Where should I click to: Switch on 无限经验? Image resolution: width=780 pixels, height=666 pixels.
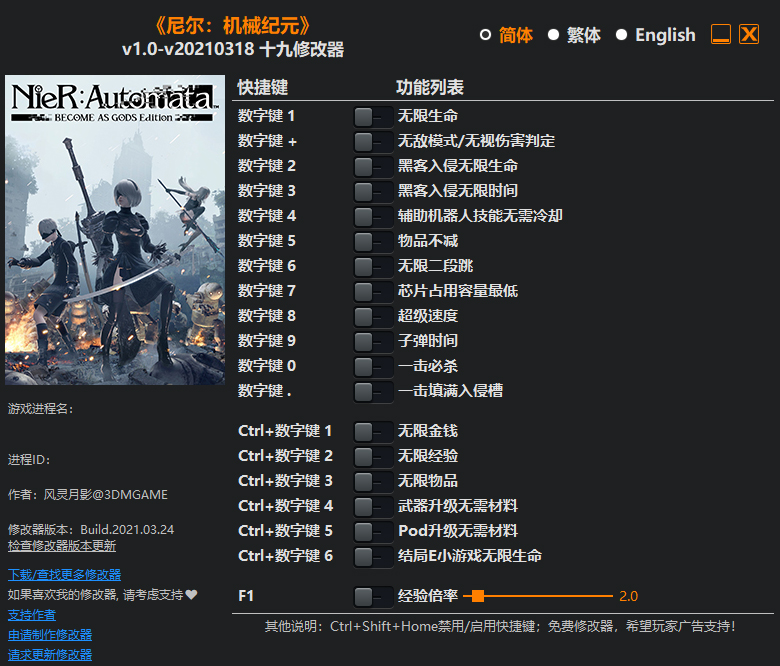373,457
